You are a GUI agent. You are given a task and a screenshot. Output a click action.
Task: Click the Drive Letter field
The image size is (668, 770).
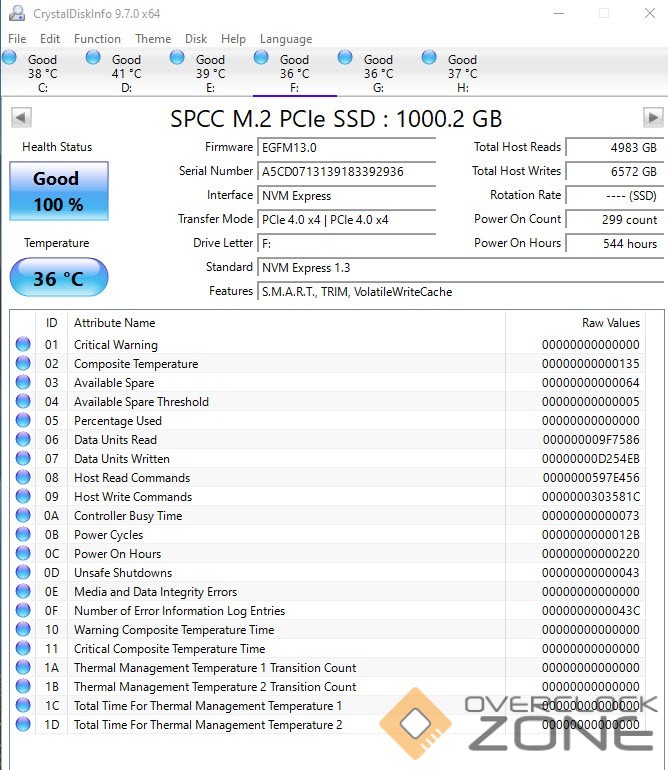click(x=347, y=244)
